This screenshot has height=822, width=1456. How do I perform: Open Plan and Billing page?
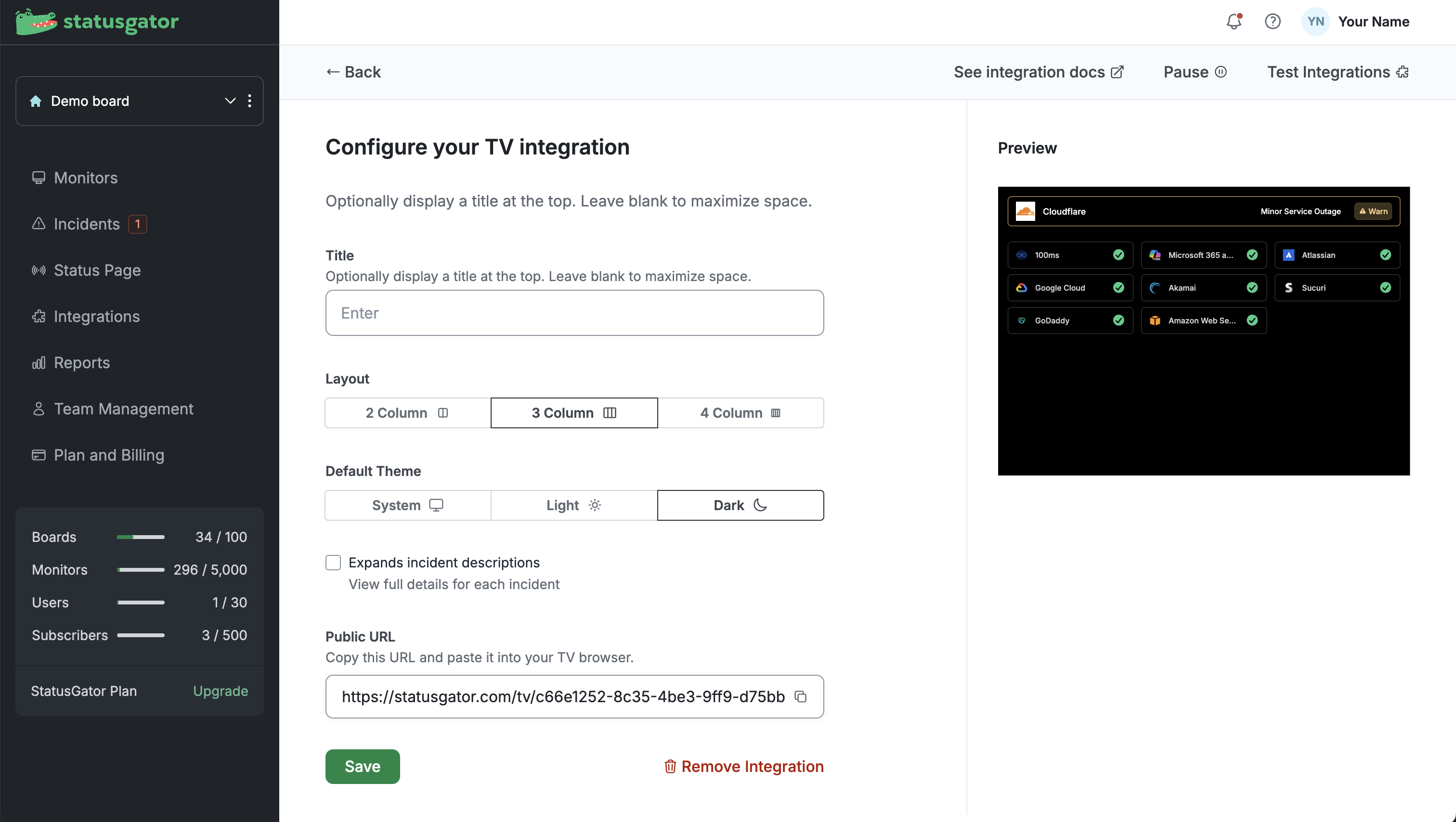(x=108, y=455)
